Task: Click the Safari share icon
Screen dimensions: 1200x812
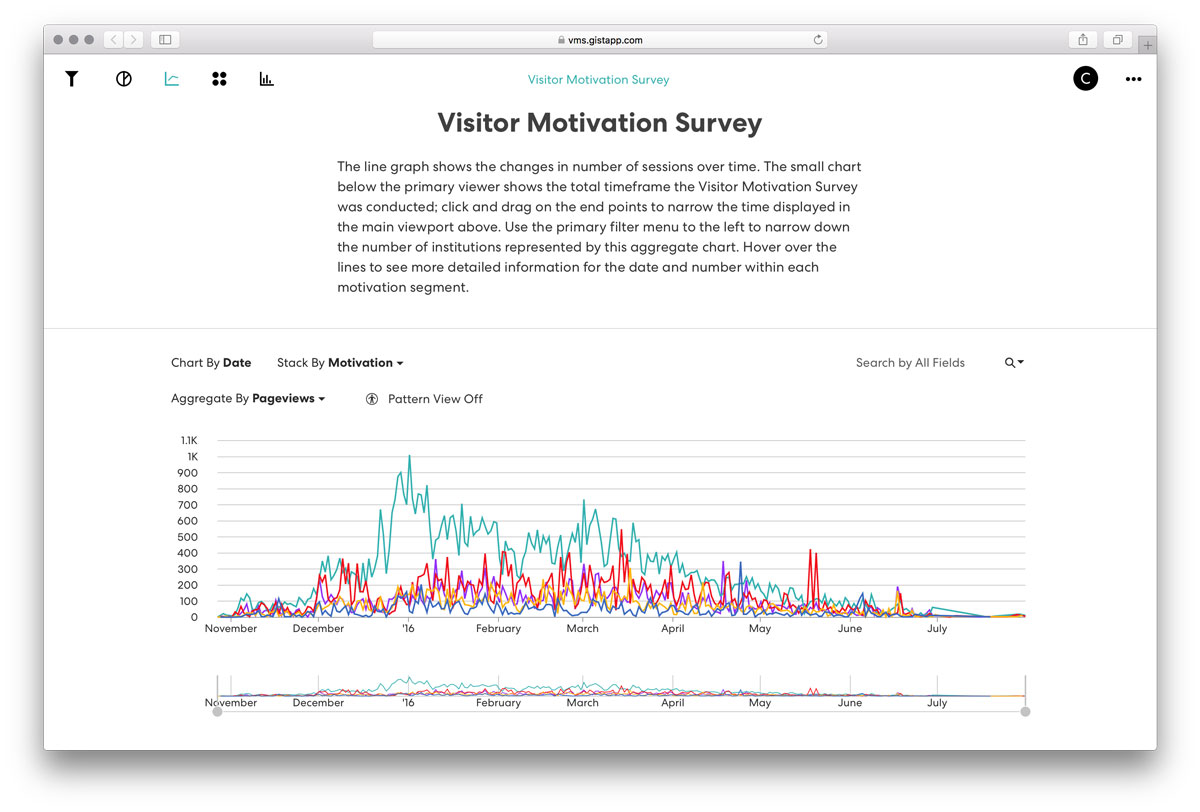Action: pyautogui.click(x=1083, y=40)
